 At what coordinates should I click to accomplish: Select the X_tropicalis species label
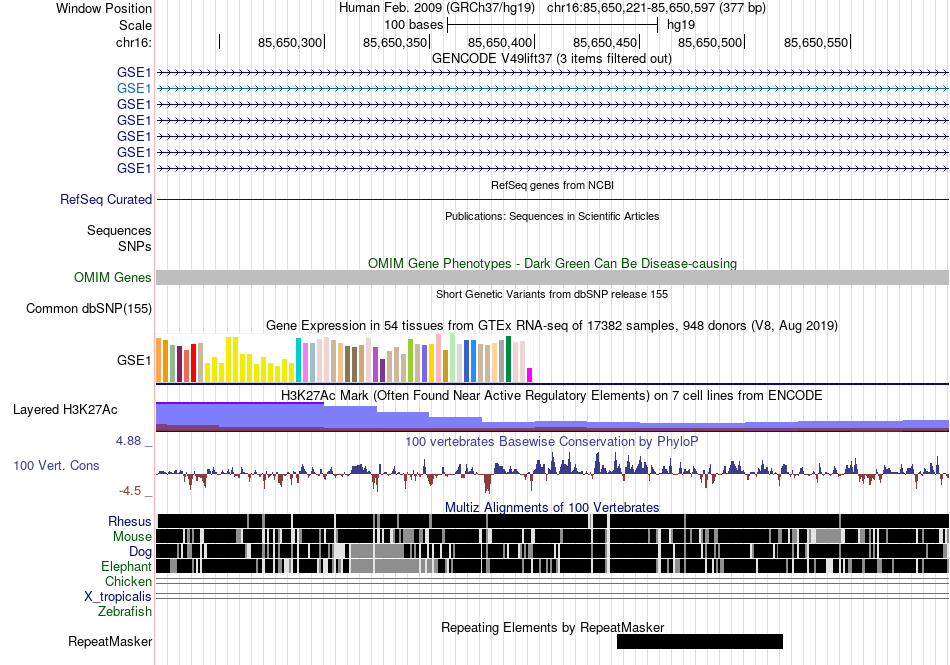tap(118, 597)
